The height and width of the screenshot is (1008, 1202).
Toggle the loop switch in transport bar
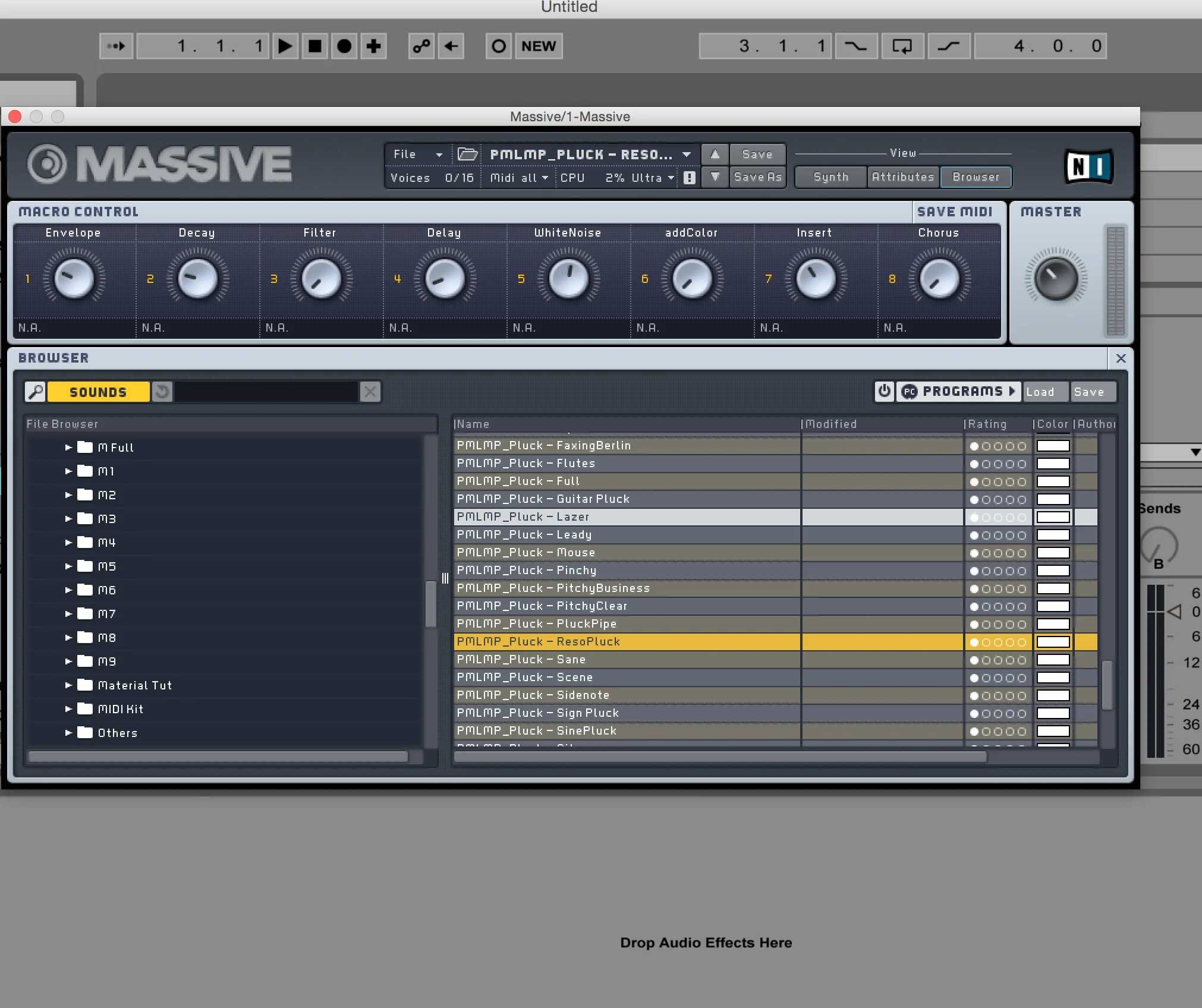[902, 46]
